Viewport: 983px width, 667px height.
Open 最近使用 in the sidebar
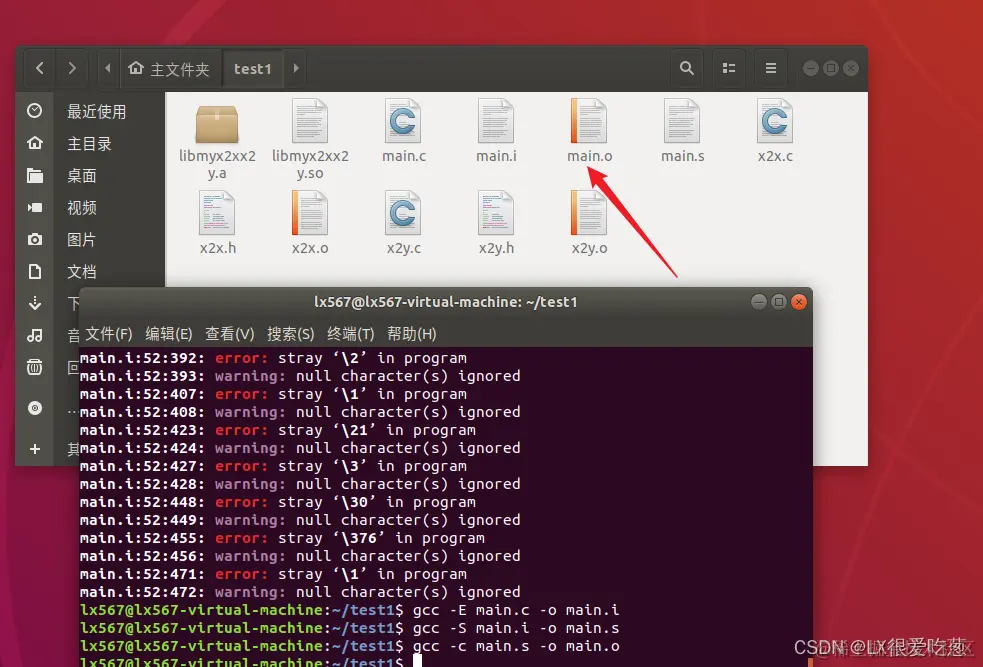(x=96, y=112)
